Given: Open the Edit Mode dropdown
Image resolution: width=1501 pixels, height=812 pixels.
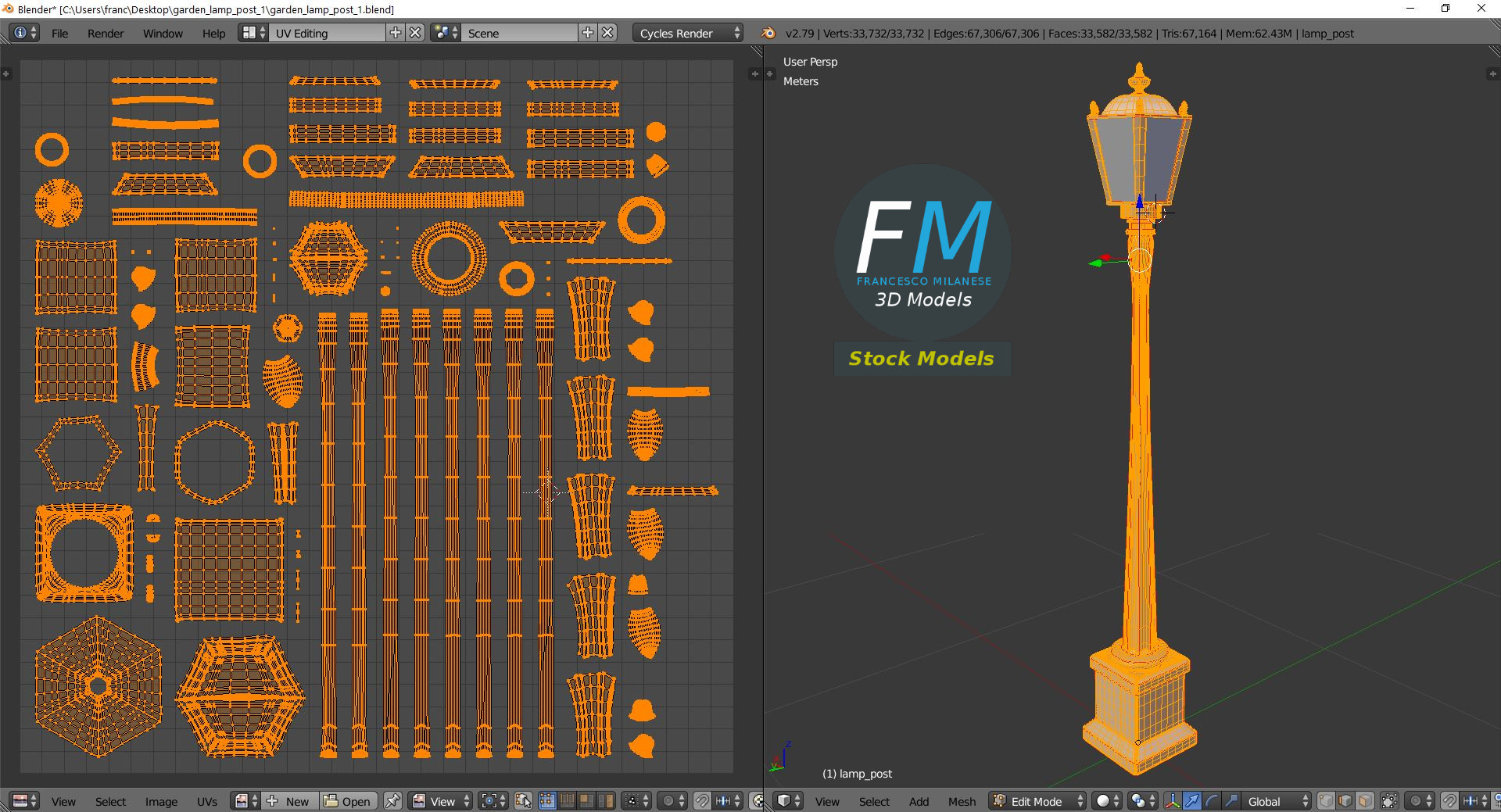Looking at the screenshot, I should (x=1037, y=801).
